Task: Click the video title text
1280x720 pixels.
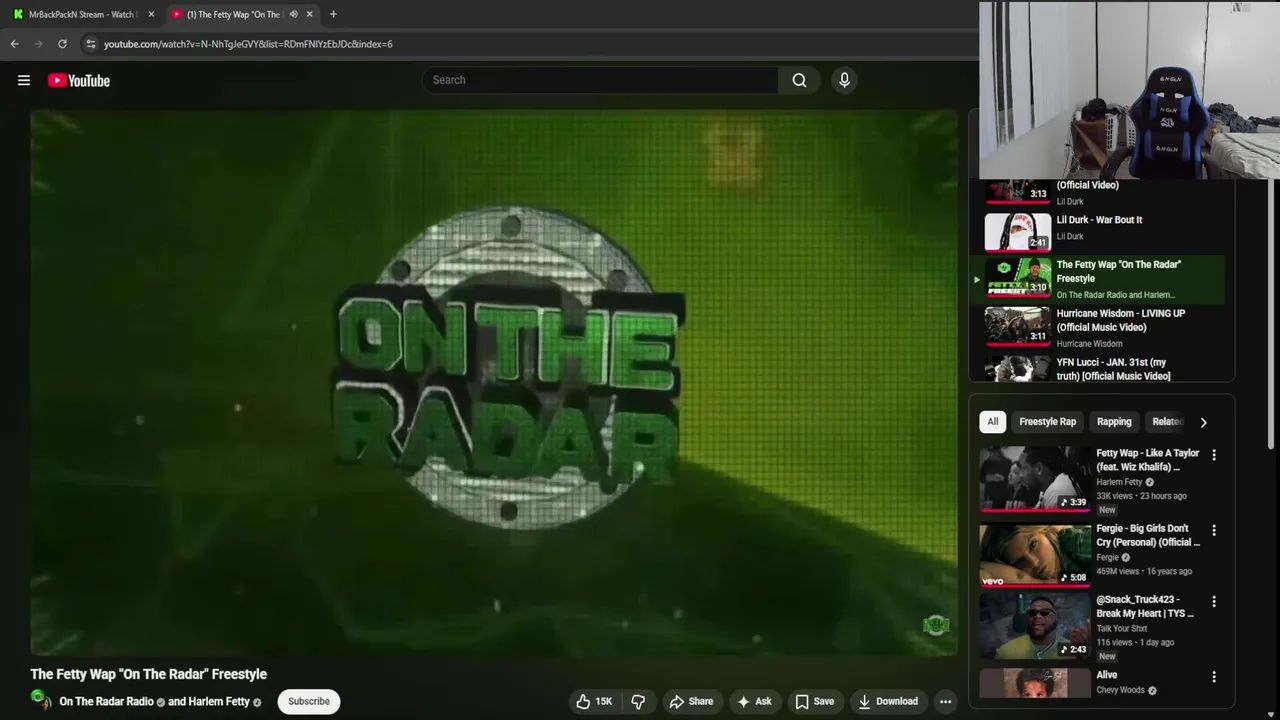Action: tap(148, 674)
